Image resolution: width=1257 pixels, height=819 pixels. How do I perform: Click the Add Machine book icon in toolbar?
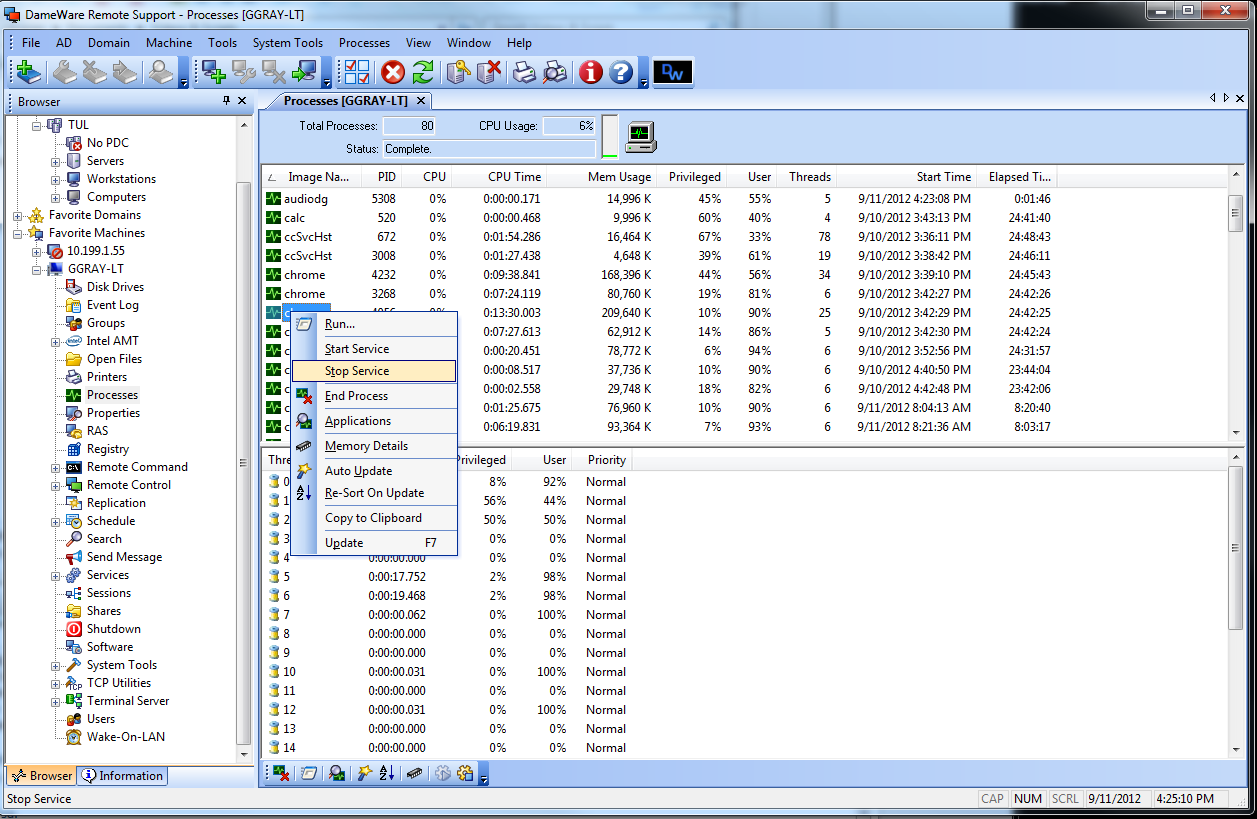pyautogui.click(x=27, y=72)
